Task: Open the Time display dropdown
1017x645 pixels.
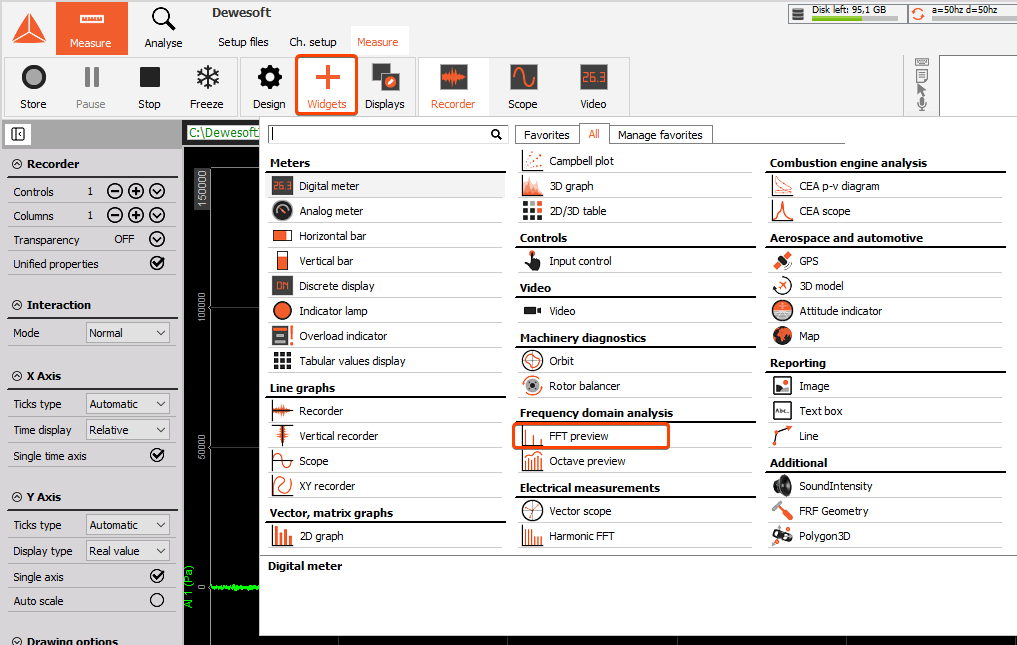Action: [128, 430]
